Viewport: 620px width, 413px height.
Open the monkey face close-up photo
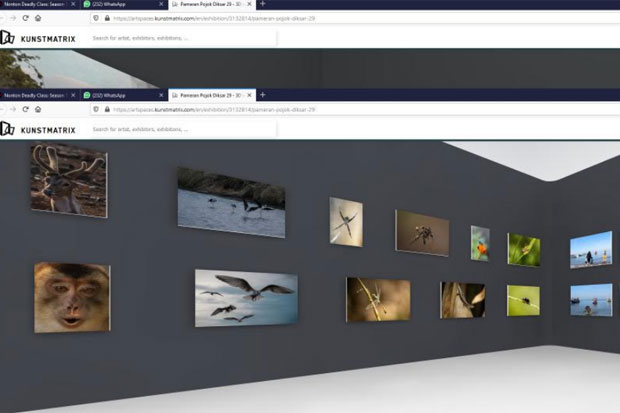pos(72,297)
